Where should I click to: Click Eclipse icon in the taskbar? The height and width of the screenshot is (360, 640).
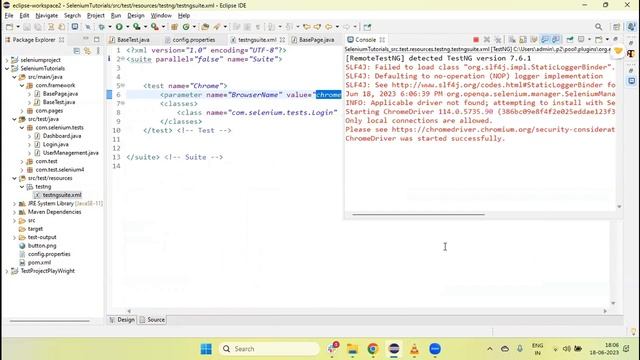[394, 349]
